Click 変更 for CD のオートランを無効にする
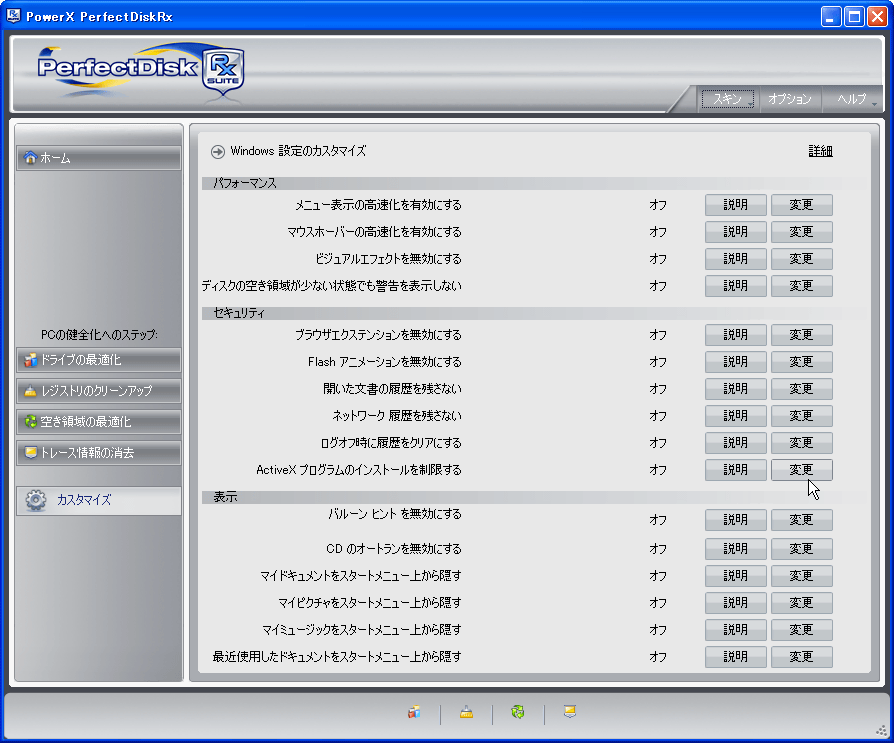 [802, 549]
